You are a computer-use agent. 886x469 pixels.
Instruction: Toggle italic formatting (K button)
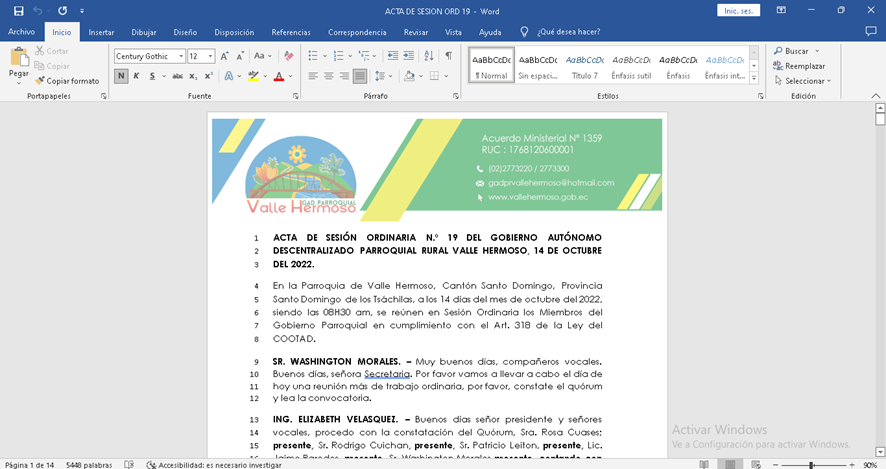[136, 76]
